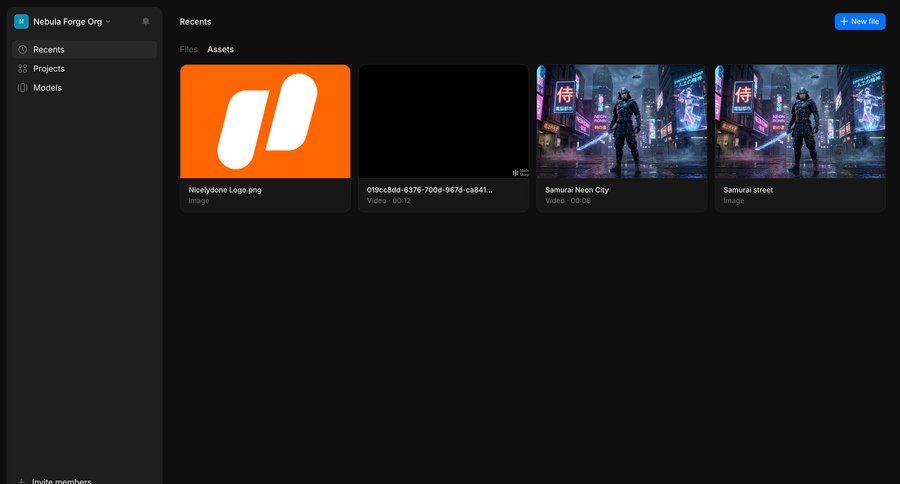Click the notification bell icon
This screenshot has width=900, height=484.
click(146, 21)
